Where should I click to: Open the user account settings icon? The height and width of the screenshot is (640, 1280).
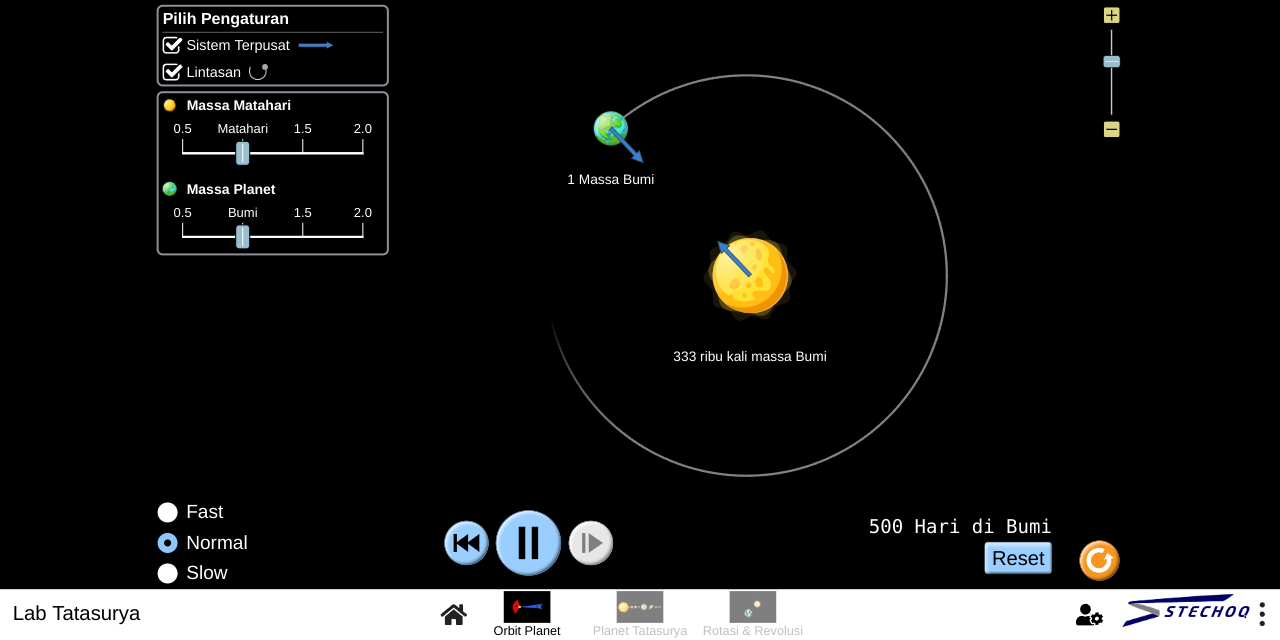pos(1089,616)
